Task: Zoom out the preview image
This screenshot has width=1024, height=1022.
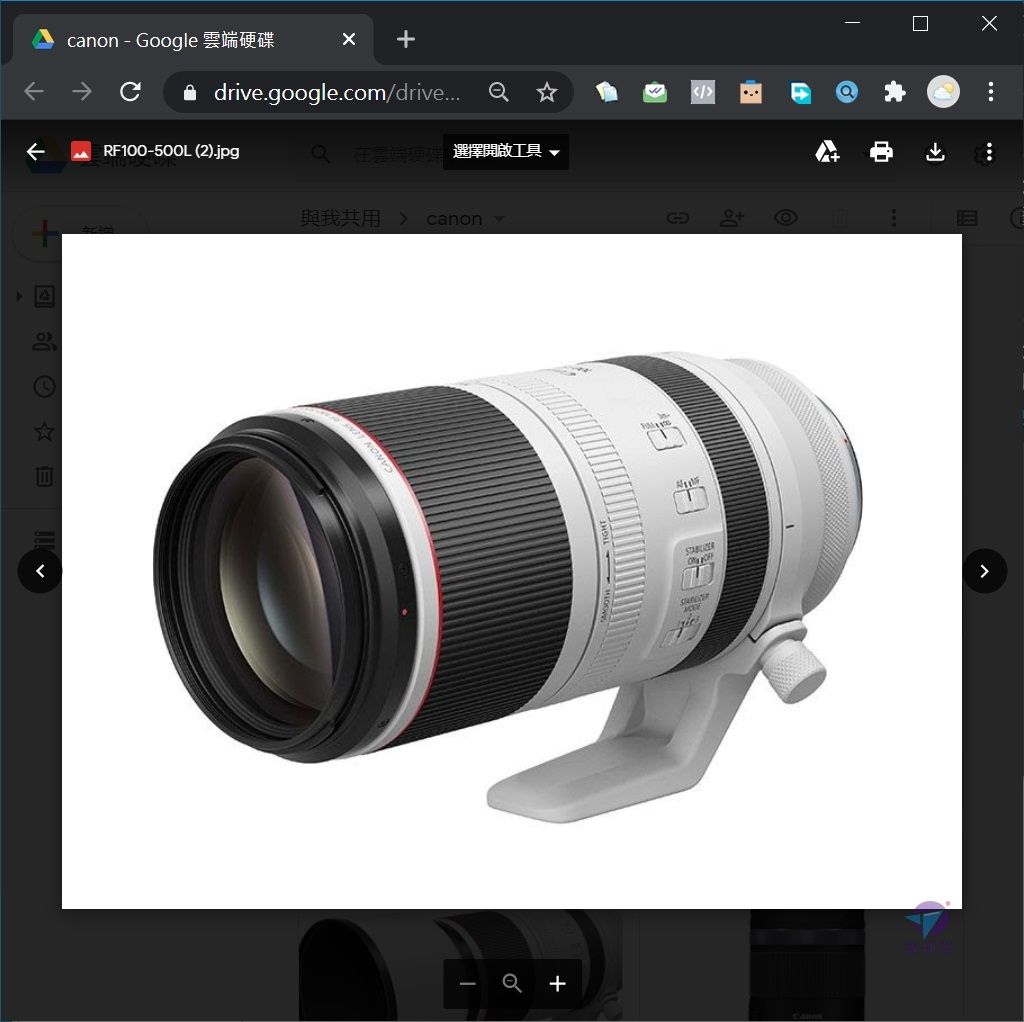Action: [x=468, y=983]
